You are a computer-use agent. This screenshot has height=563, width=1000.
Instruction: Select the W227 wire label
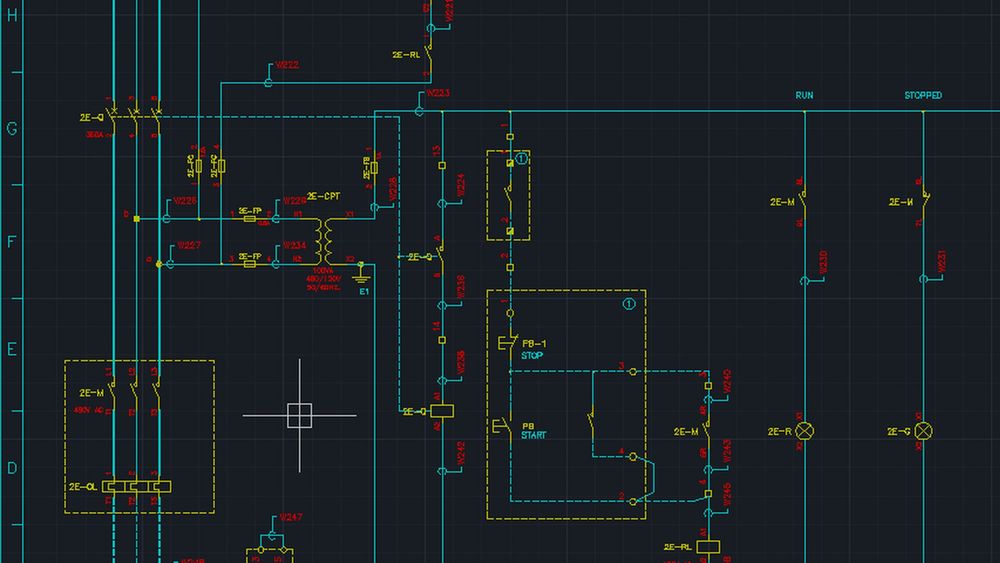189,245
